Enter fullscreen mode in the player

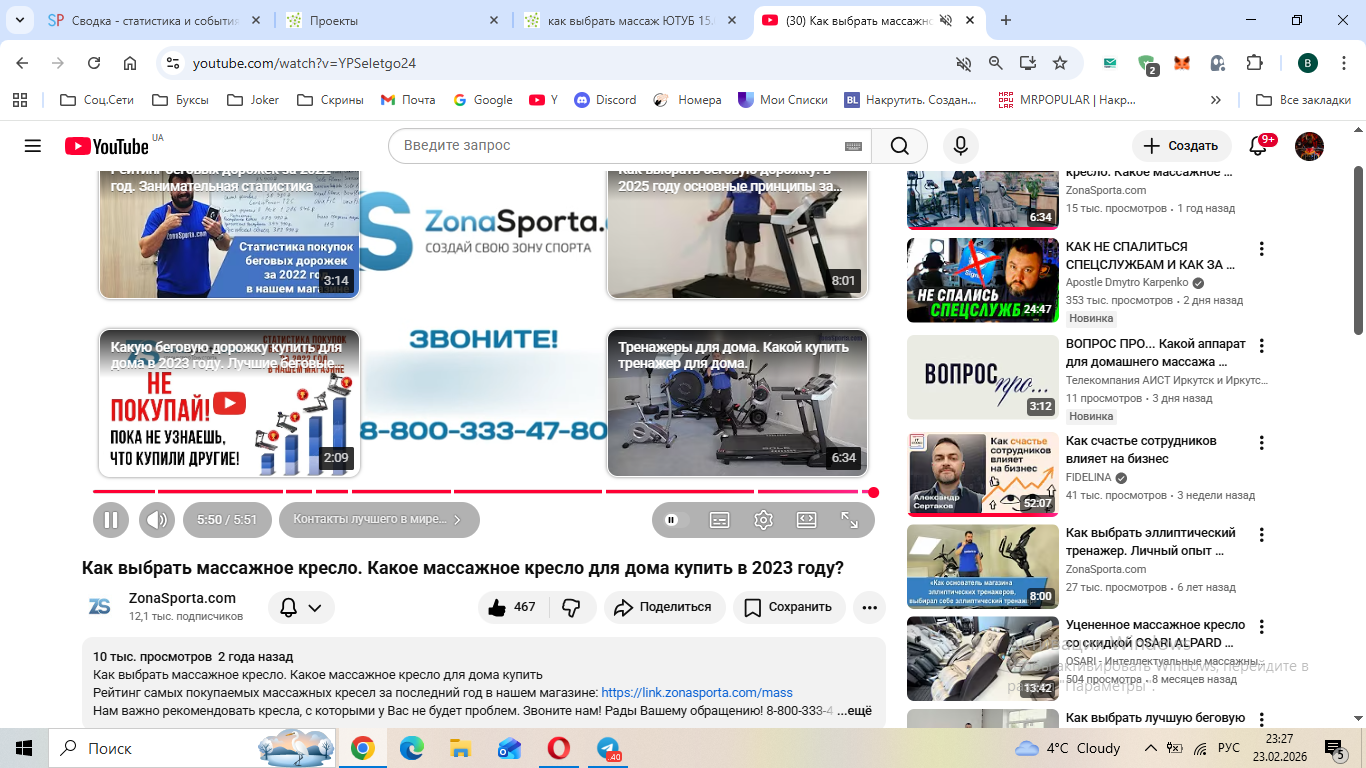pyautogui.click(x=849, y=520)
